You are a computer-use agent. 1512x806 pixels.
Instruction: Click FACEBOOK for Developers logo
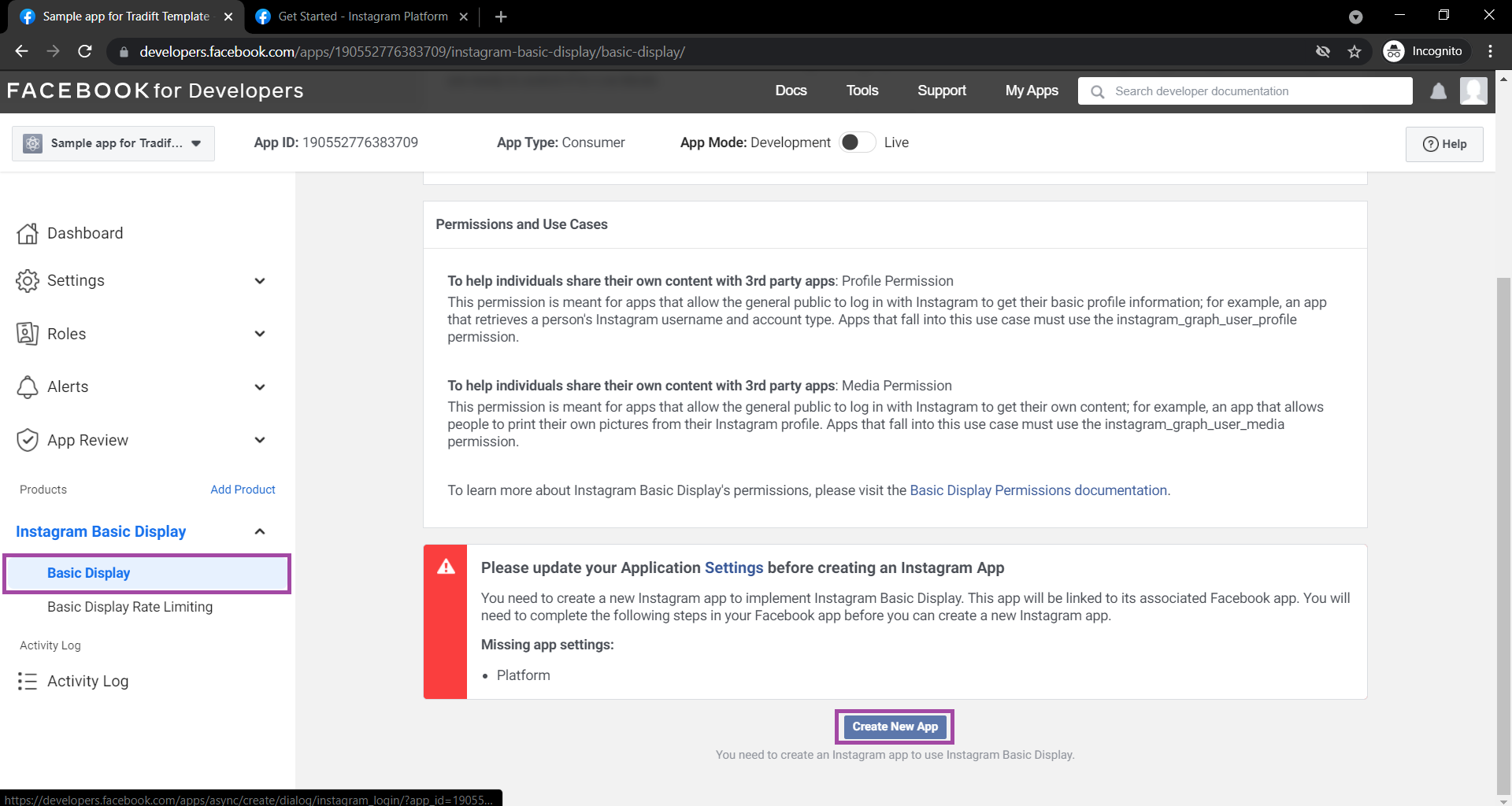click(x=155, y=91)
